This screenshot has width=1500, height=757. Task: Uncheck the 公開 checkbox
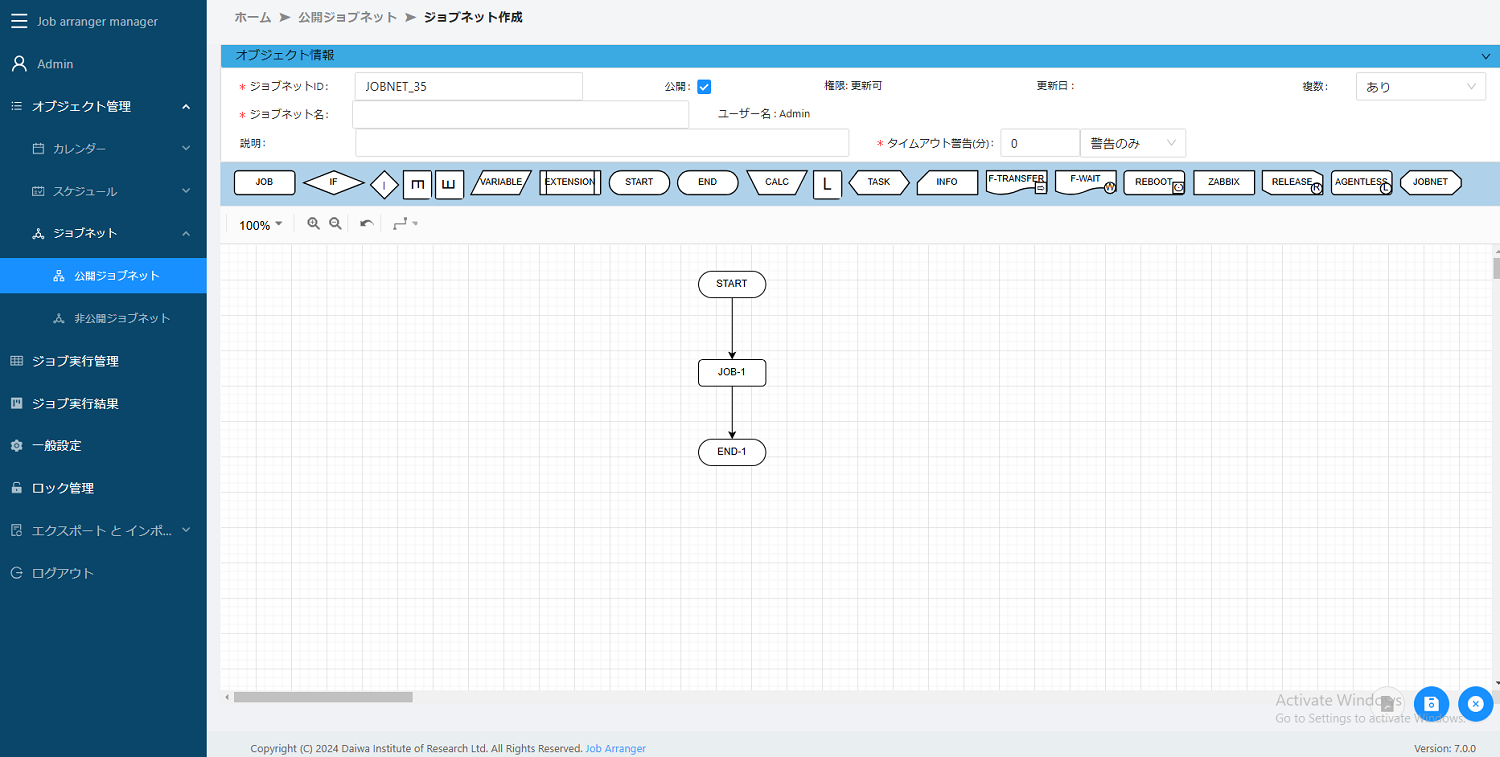point(704,86)
